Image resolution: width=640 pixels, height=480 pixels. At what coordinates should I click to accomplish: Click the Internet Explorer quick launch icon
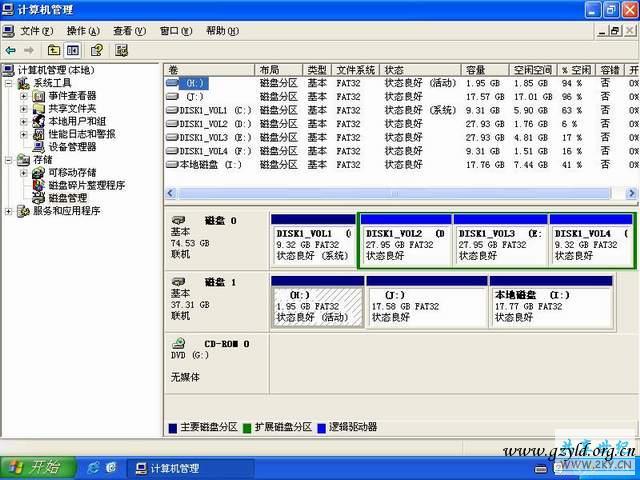pyautogui.click(x=93, y=468)
